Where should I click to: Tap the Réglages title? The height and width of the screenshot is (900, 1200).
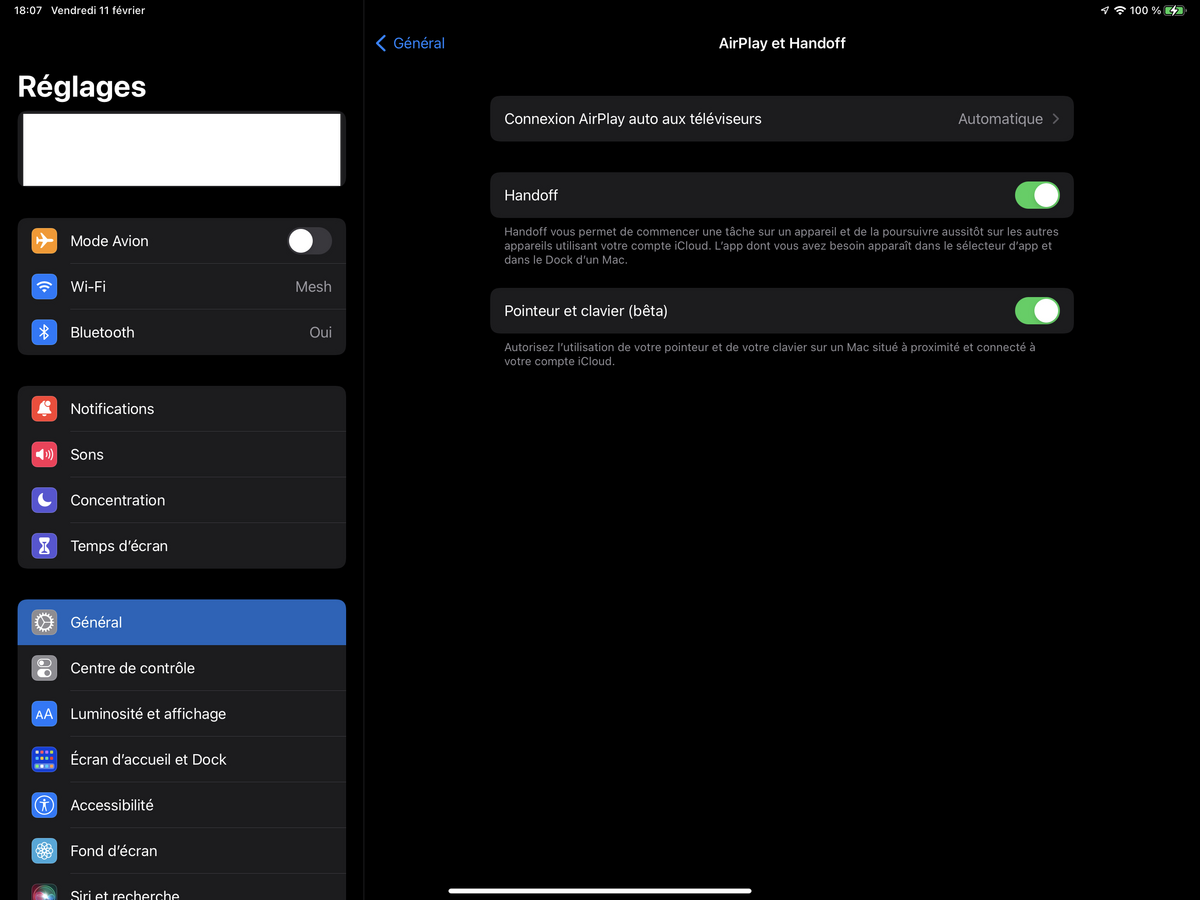tap(82, 87)
